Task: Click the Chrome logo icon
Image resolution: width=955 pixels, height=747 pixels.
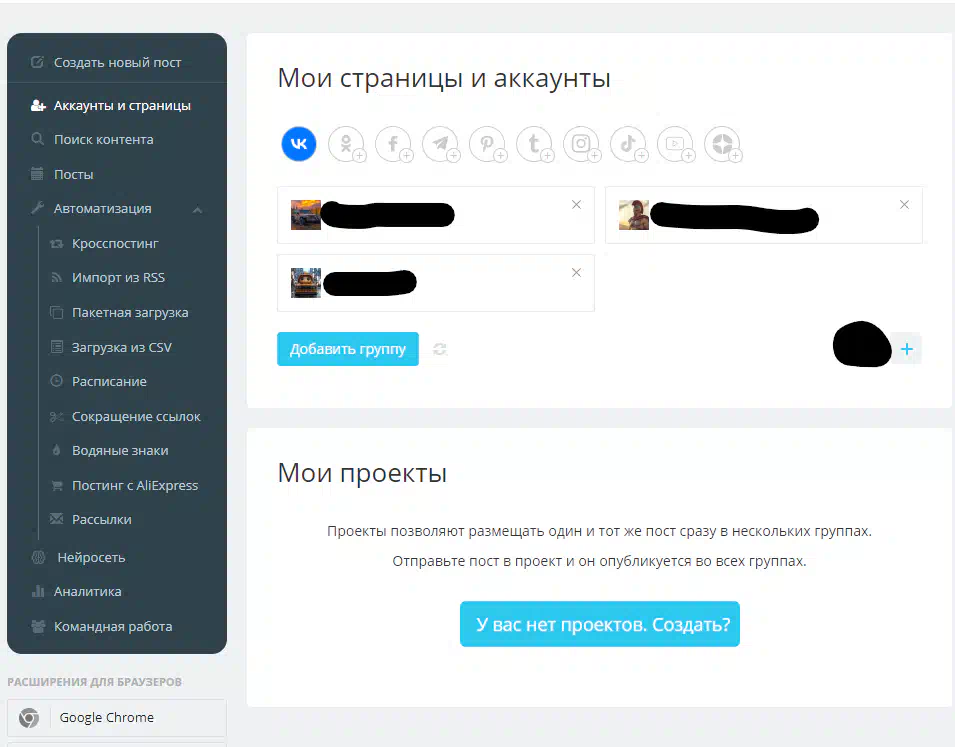Action: (29, 718)
